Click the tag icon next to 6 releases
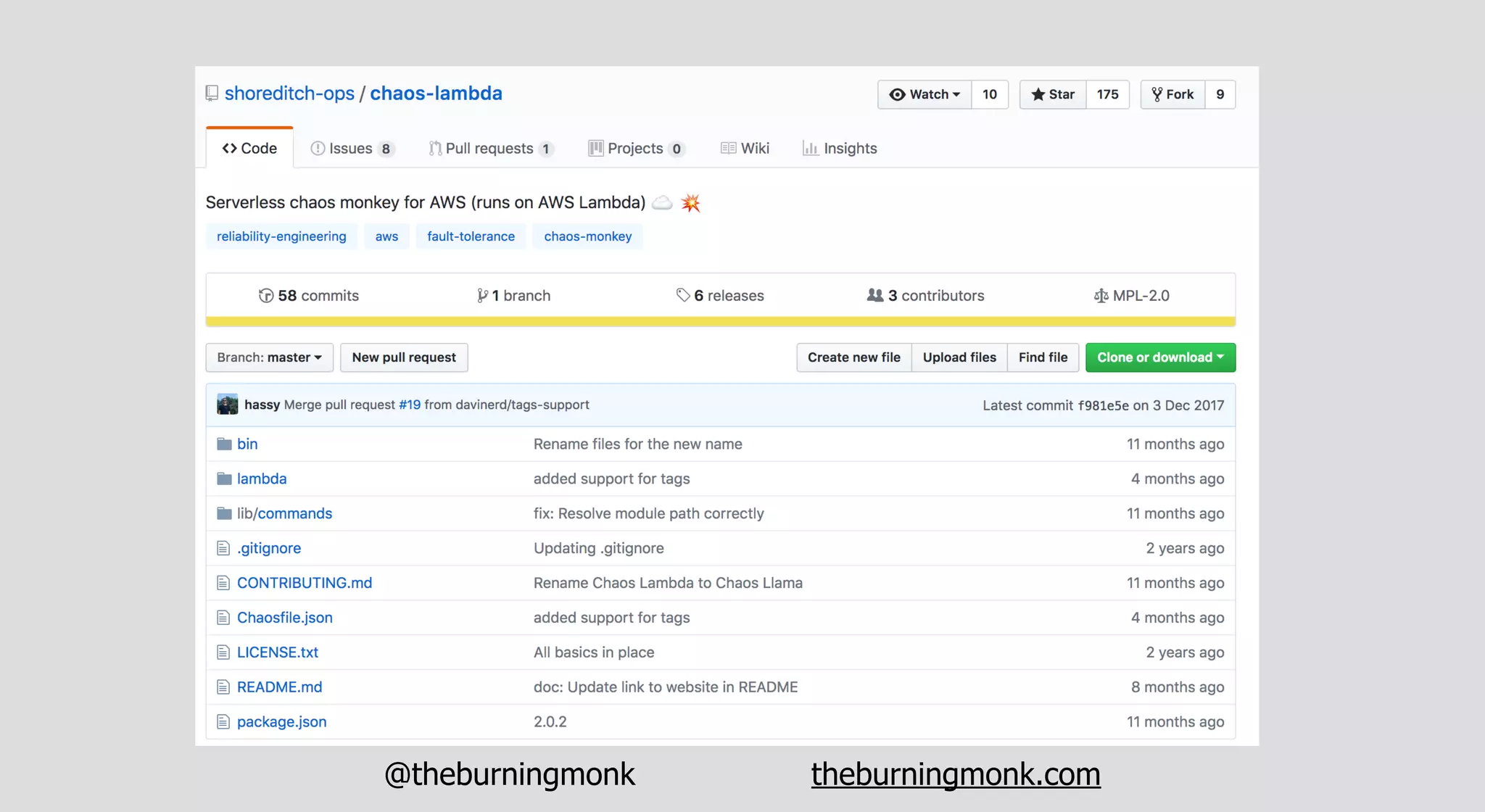 (683, 295)
